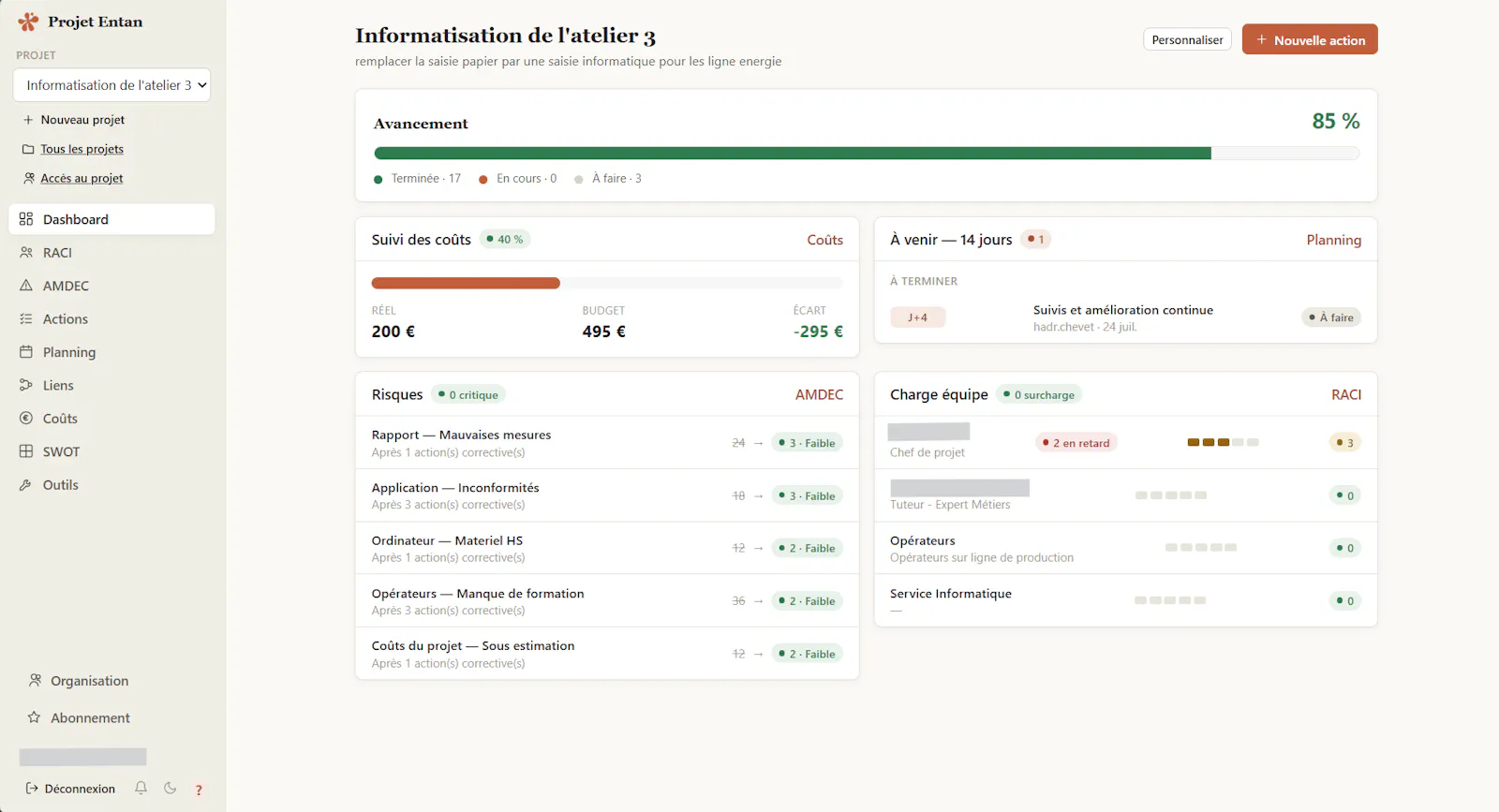
Task: Click the plus icon for Nouveau projet
Action: pyautogui.click(x=28, y=120)
